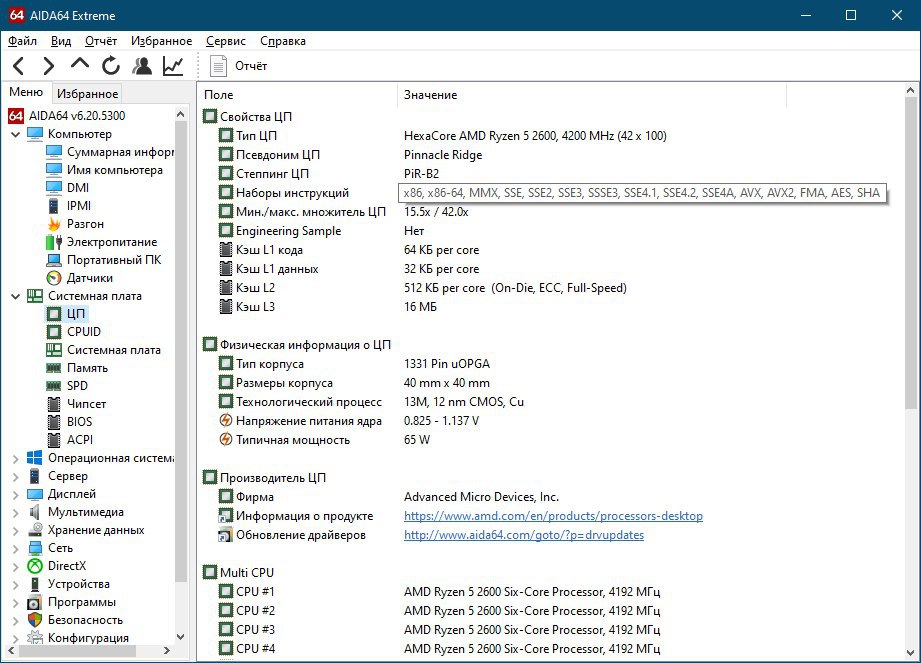Image resolution: width=921 pixels, height=663 pixels.
Task: Select the BIOS chip icon item
Action: click(54, 422)
